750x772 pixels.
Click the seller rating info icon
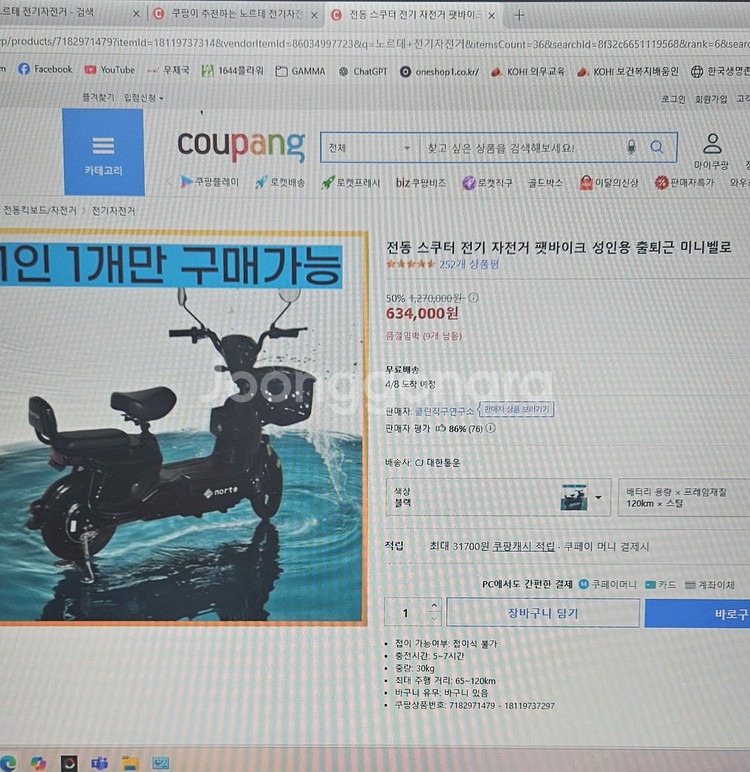[490, 428]
